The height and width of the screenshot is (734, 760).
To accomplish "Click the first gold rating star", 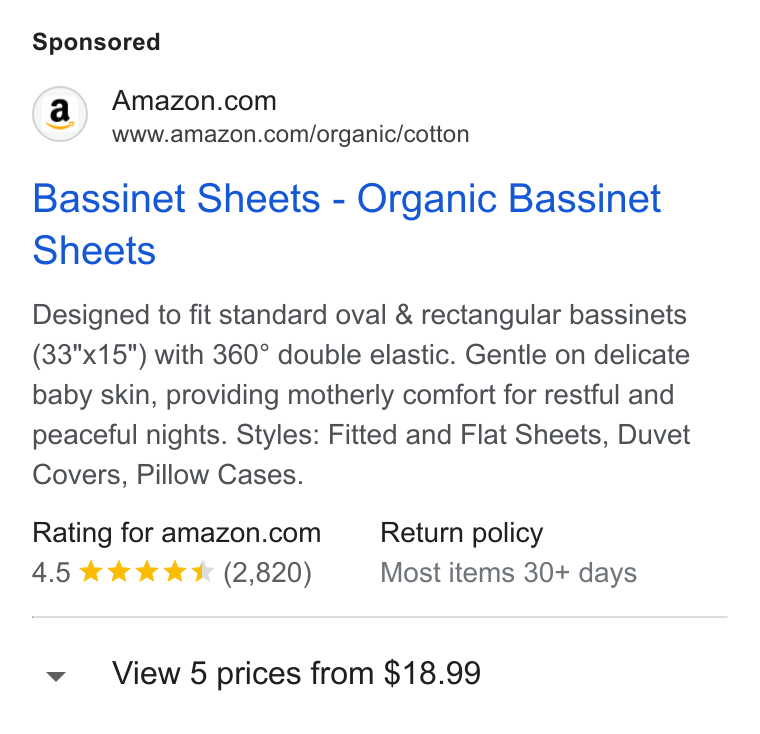I will click(x=91, y=572).
